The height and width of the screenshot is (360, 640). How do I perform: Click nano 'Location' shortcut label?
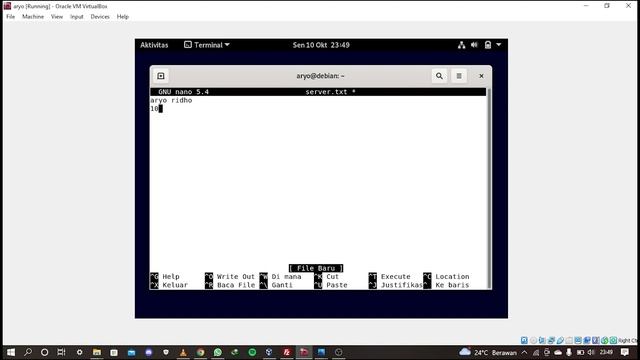click(x=452, y=277)
